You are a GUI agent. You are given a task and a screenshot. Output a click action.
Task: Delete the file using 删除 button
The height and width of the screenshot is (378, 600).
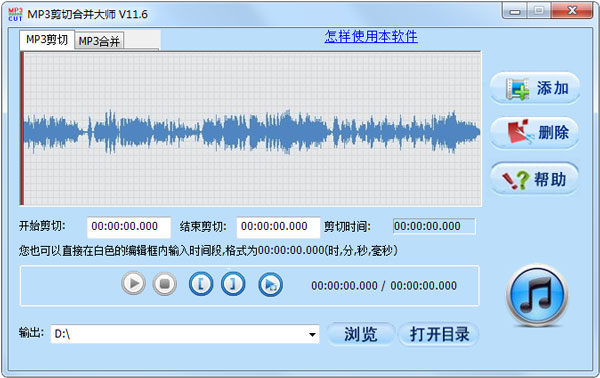pos(535,133)
